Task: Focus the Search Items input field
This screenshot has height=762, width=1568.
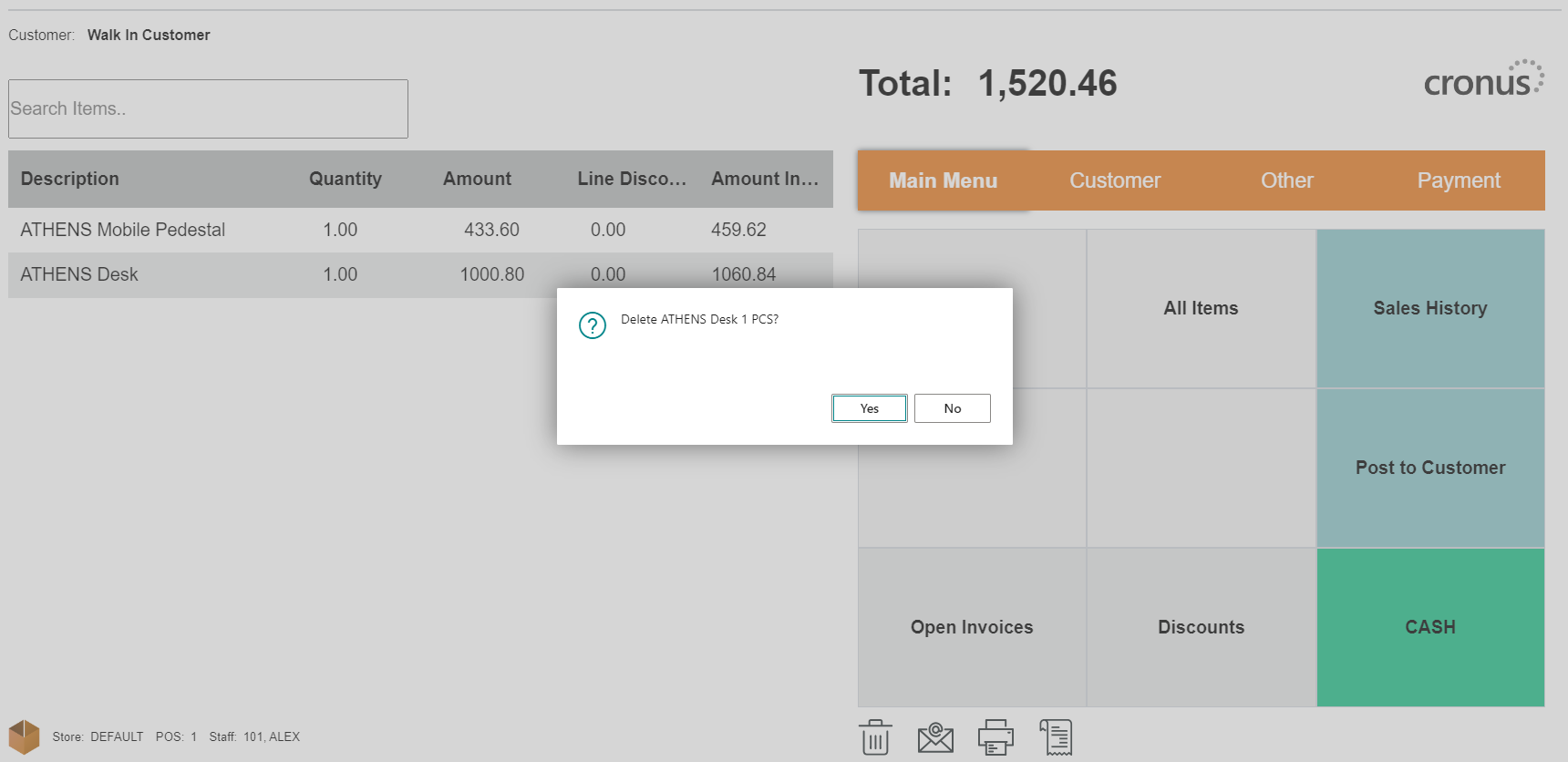Action: click(x=208, y=108)
